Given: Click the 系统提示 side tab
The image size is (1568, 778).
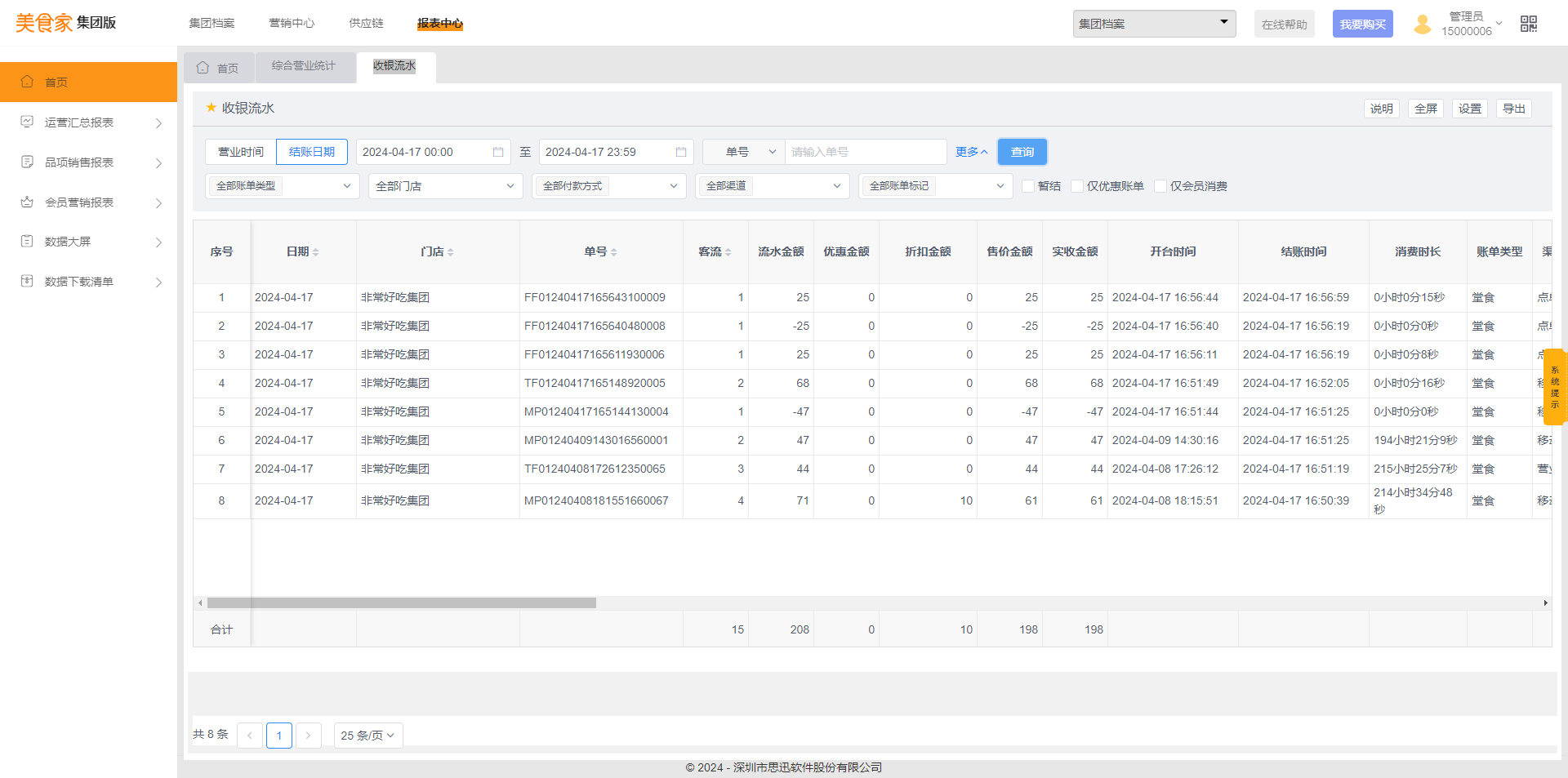Looking at the screenshot, I should coord(1555,387).
